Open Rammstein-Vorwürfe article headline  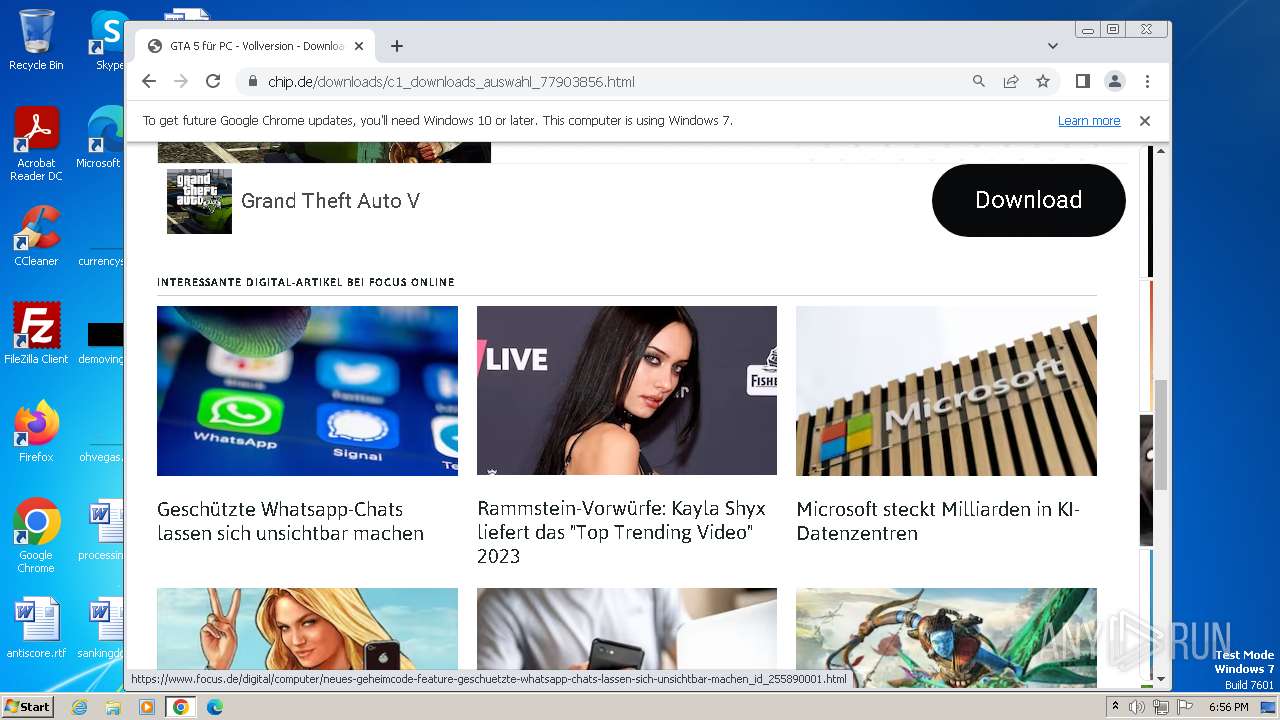621,532
